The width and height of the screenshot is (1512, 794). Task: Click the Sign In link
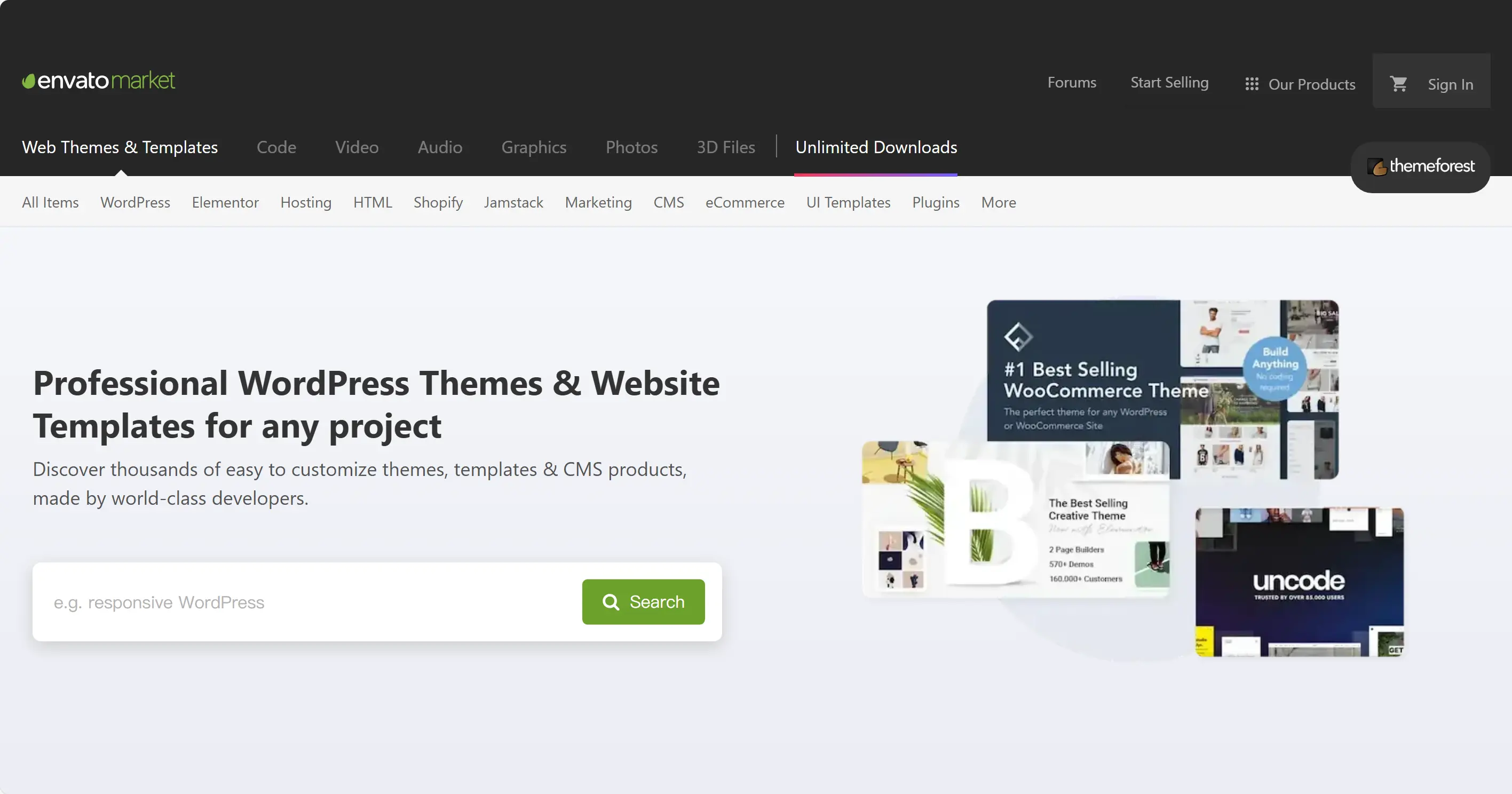coord(1451,84)
